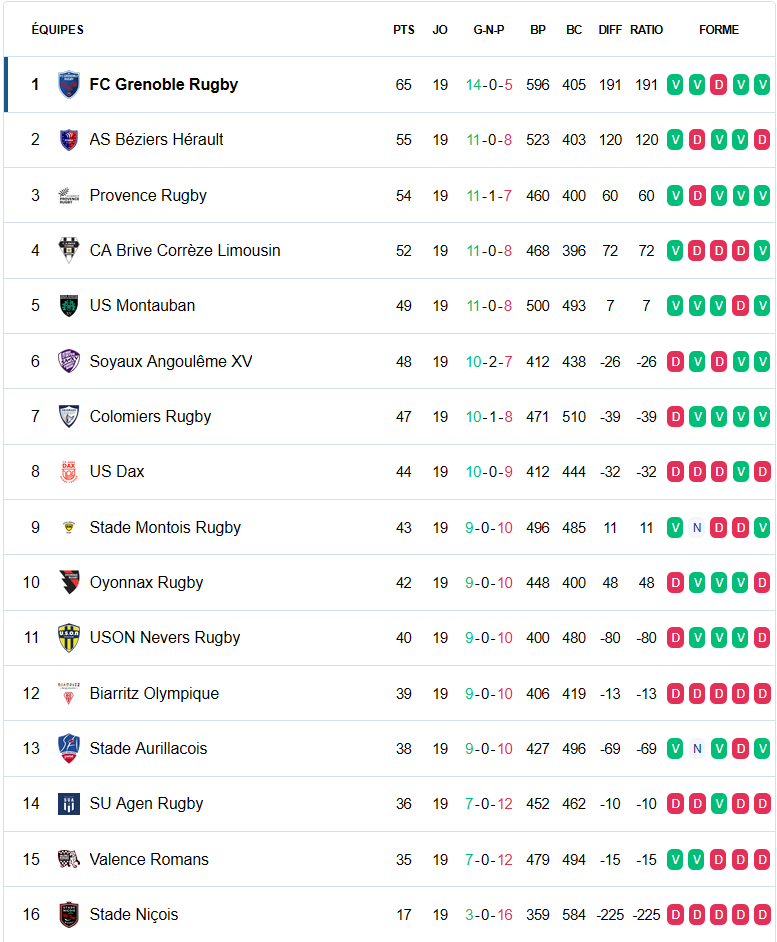Click the Soyaux Angoulême XV purple crest
The height and width of the screenshot is (942, 777).
[69, 361]
